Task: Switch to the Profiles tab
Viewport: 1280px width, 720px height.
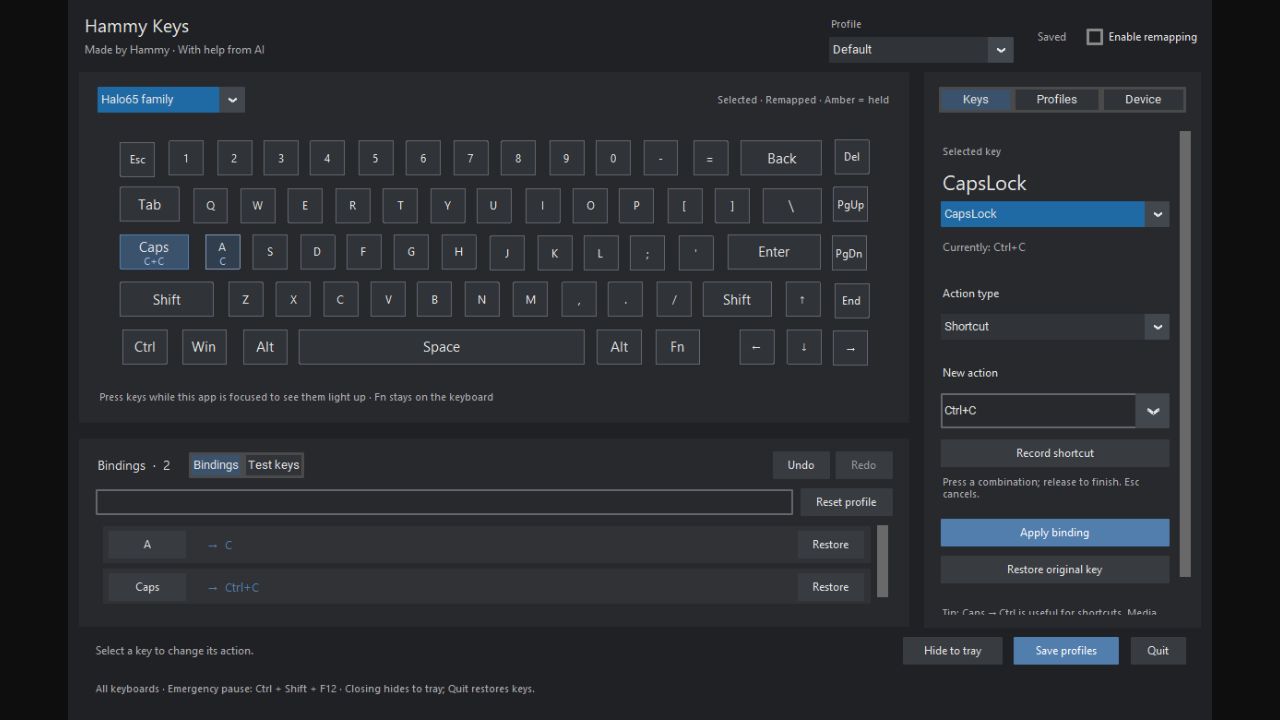Action: pos(1057,99)
